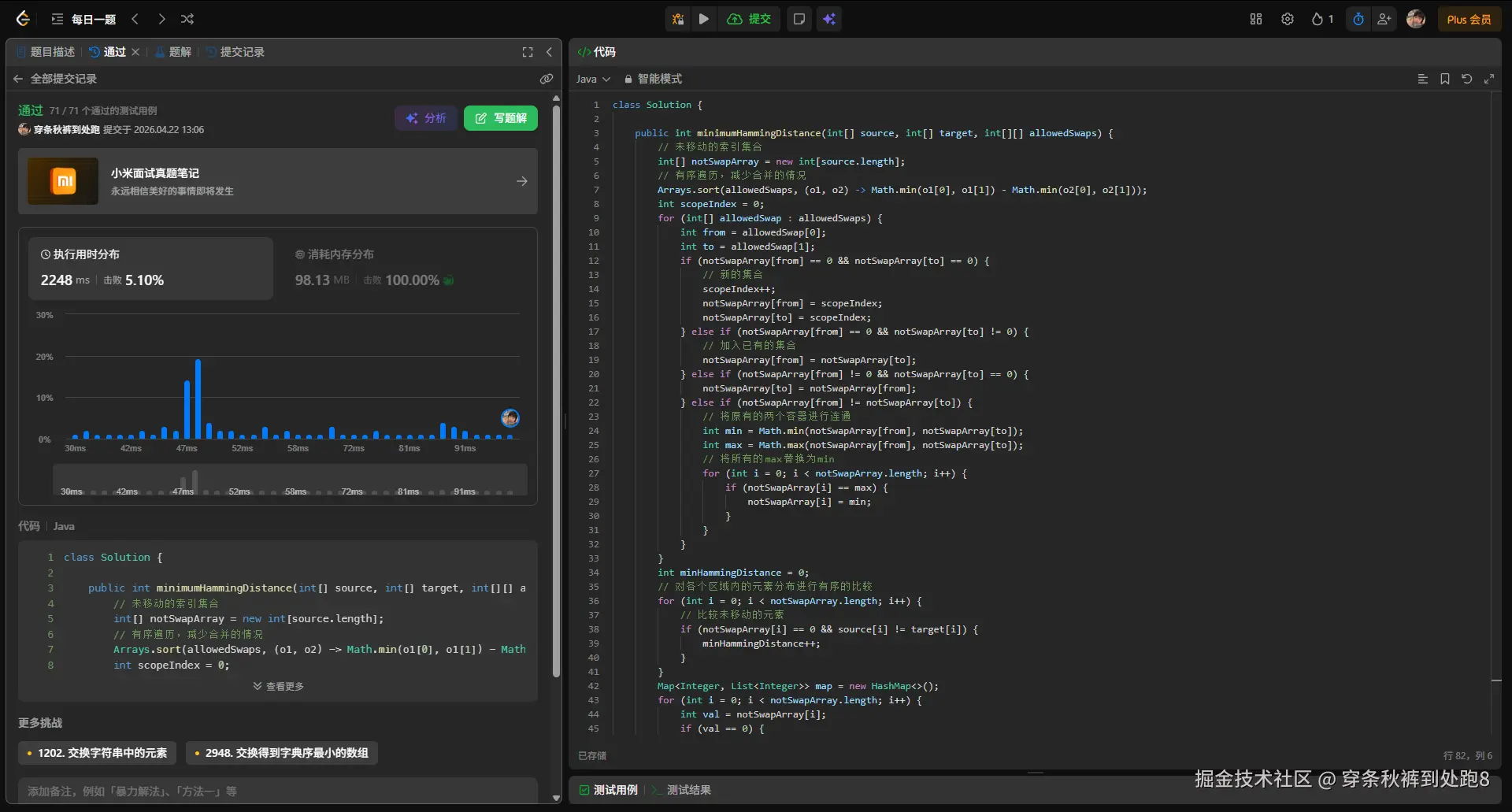Click the bookmark icon in code editor

pyautogui.click(x=1445, y=79)
